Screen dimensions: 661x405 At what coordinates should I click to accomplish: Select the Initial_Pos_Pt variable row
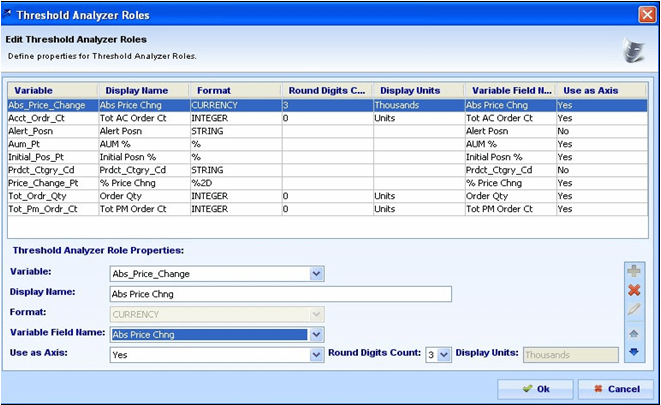(328, 157)
